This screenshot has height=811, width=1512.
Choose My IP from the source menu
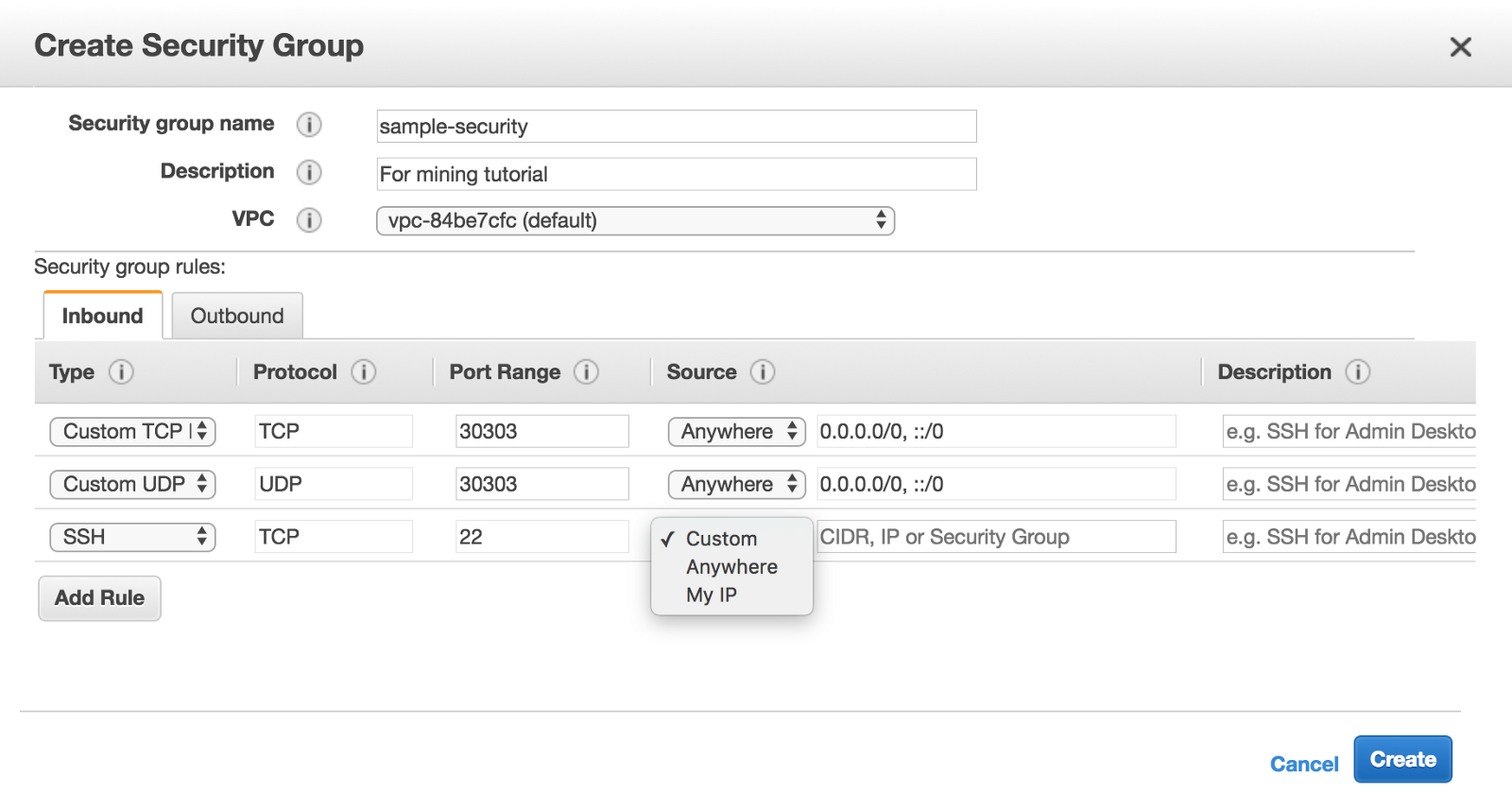coord(712,595)
